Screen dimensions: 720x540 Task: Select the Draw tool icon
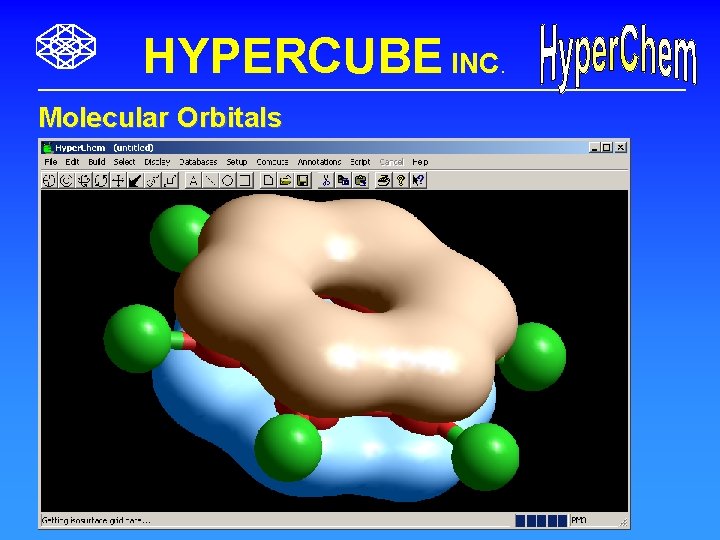point(49,180)
